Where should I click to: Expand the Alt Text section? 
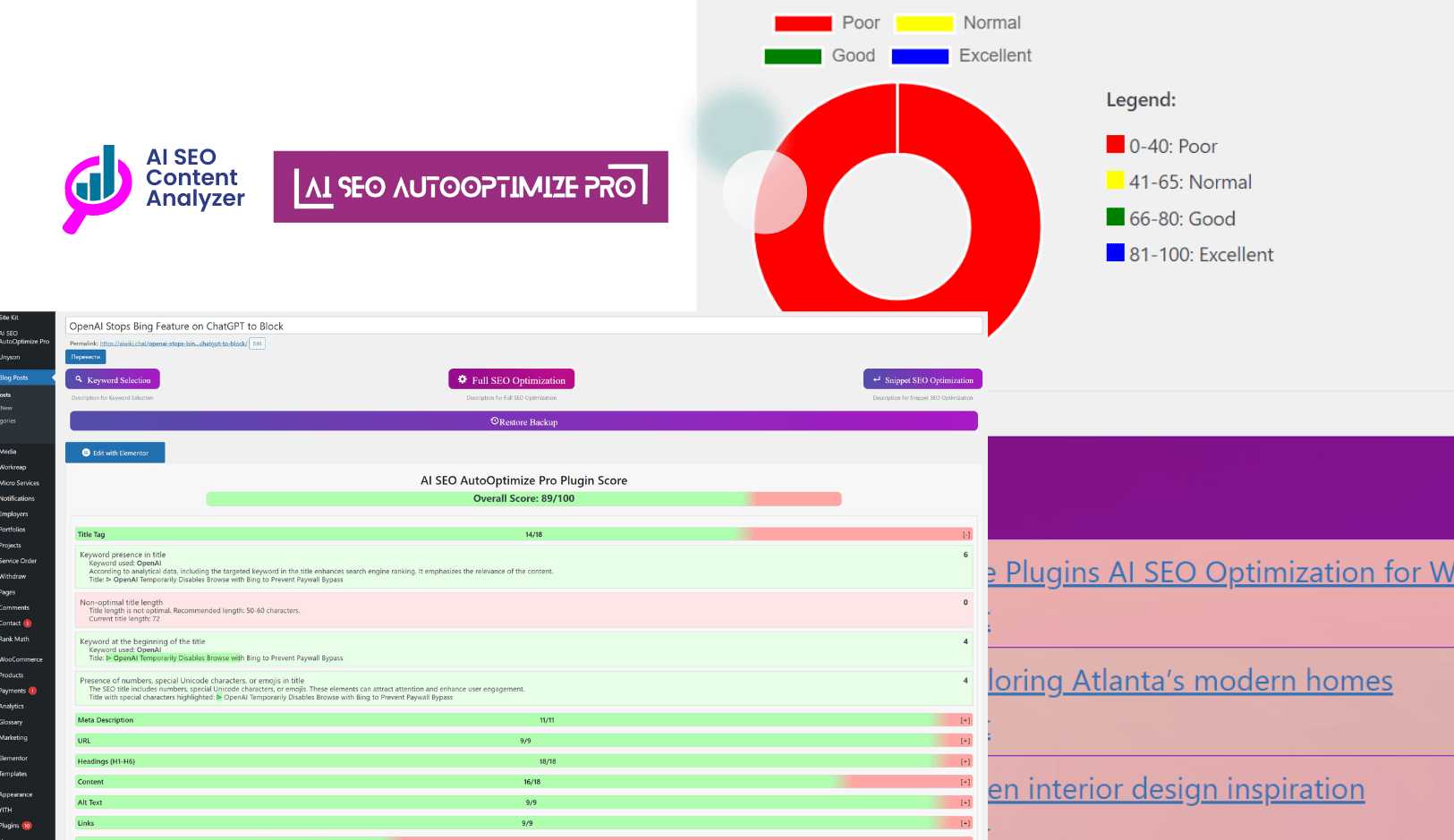tap(965, 802)
